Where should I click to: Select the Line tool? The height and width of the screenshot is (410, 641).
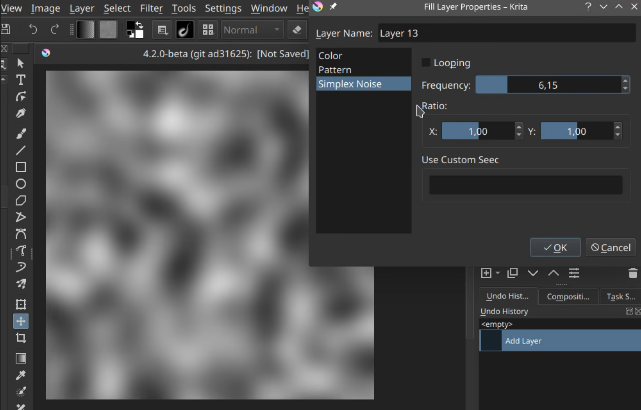[21, 150]
